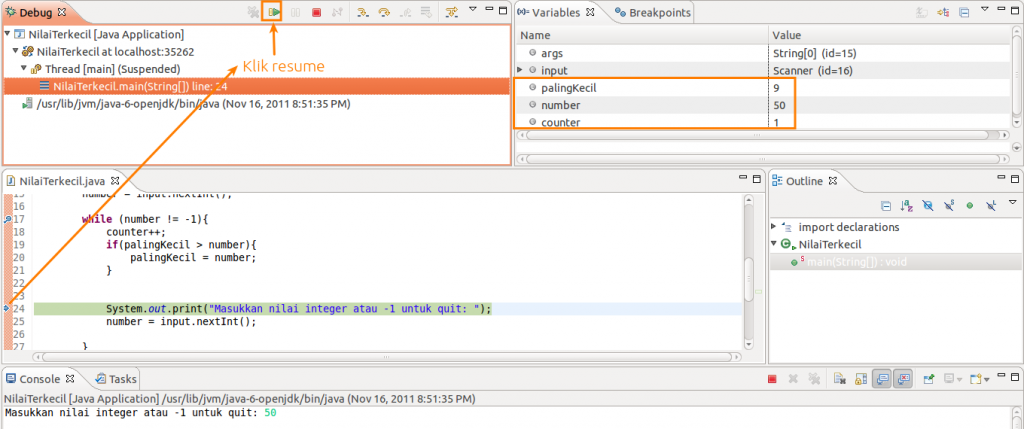Image resolution: width=1024 pixels, height=429 pixels.
Task: Select the palingKecil variable row
Action: 763,87
